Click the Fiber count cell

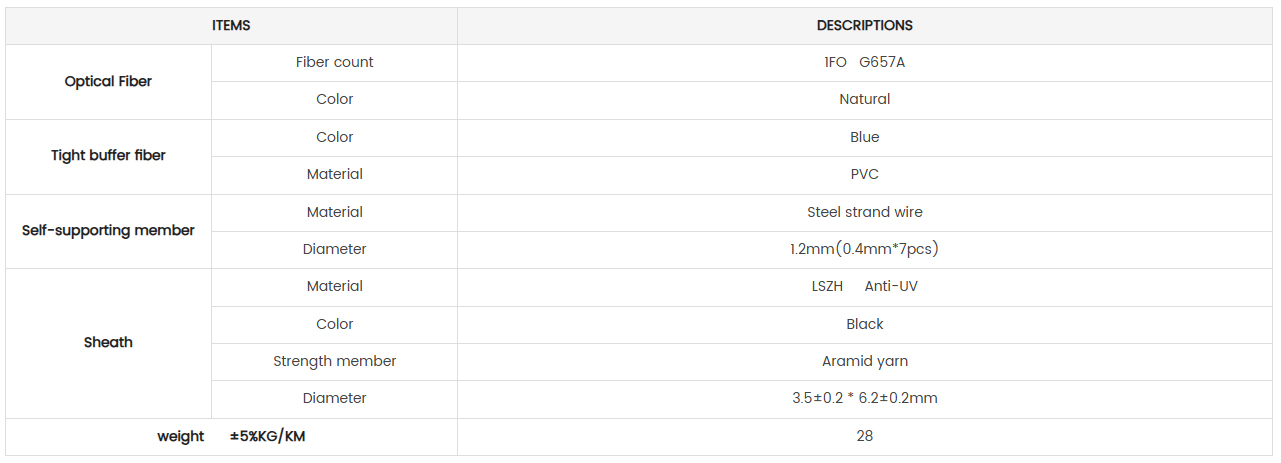click(335, 62)
